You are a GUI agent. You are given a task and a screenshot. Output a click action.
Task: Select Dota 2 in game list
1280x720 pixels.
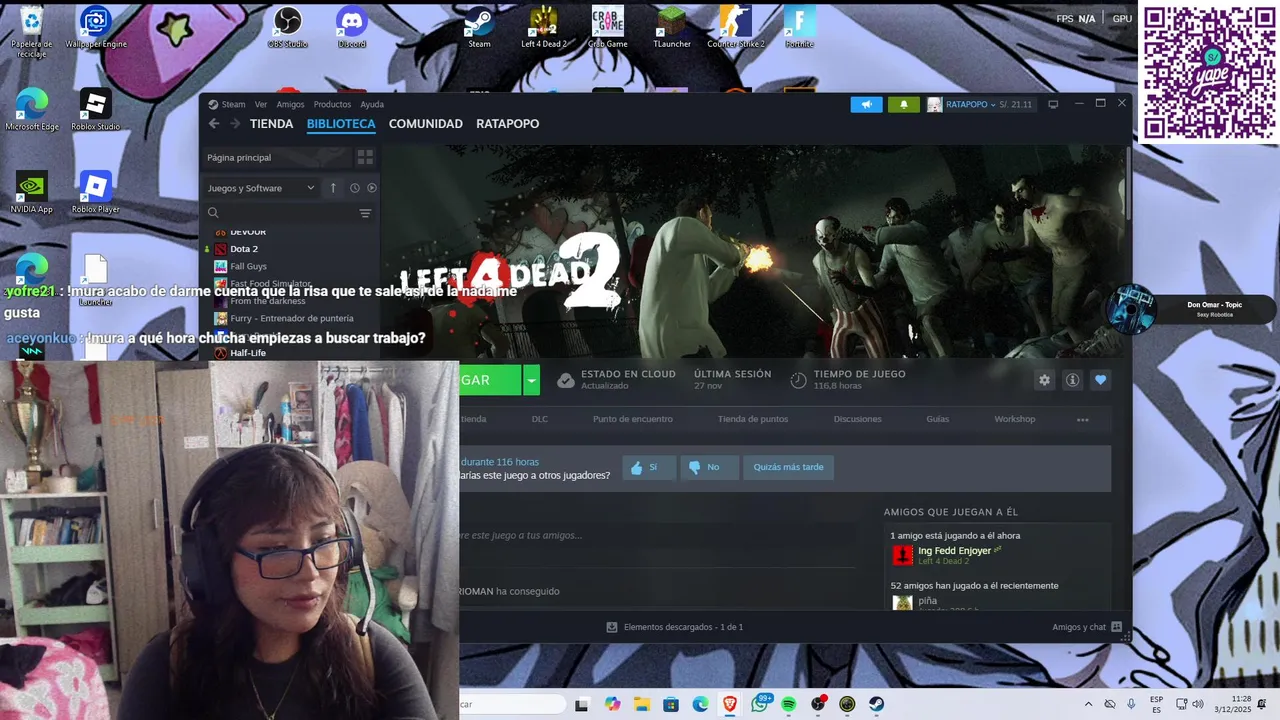click(244, 249)
